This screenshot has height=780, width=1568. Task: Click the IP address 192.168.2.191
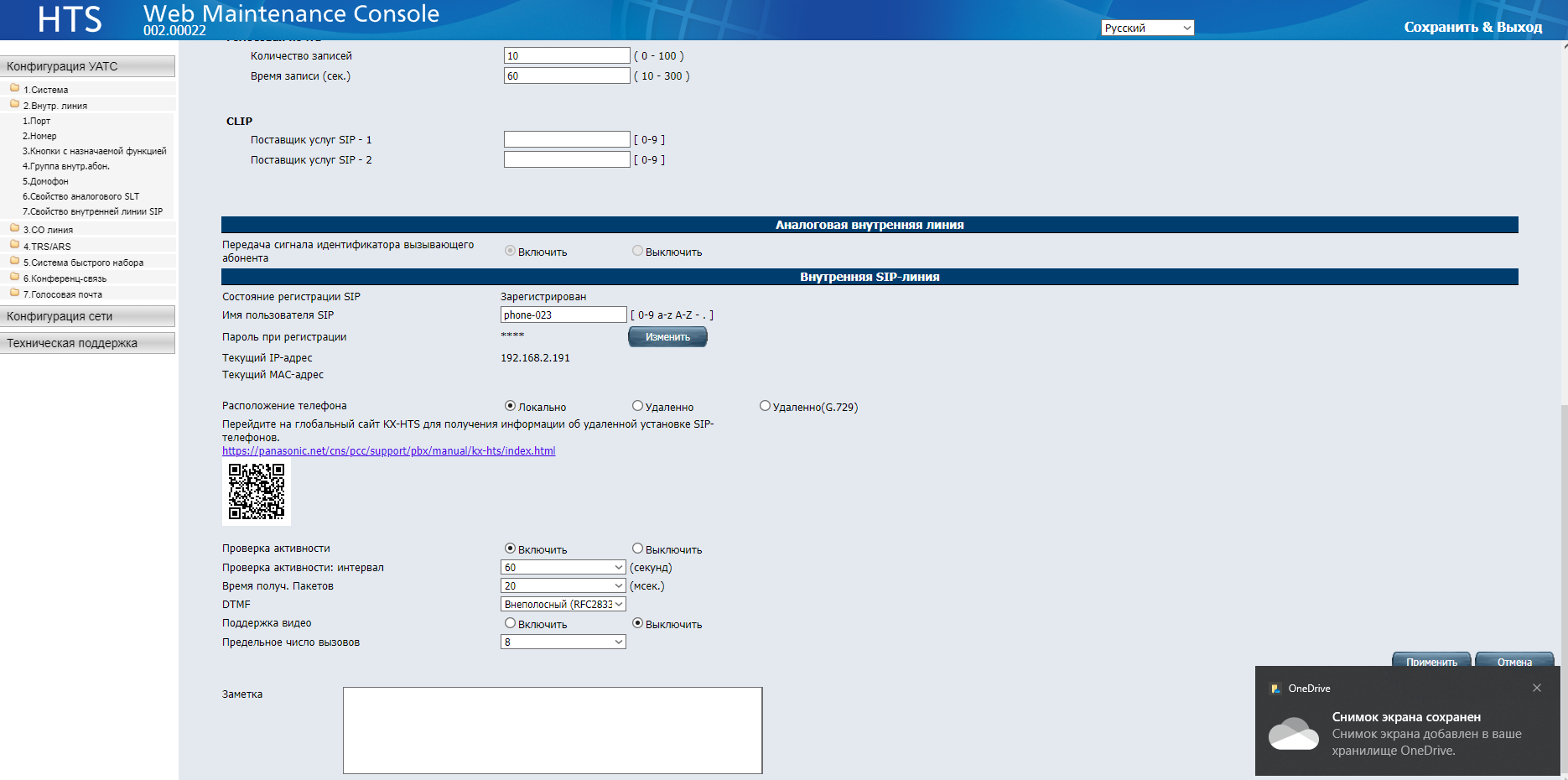click(535, 357)
